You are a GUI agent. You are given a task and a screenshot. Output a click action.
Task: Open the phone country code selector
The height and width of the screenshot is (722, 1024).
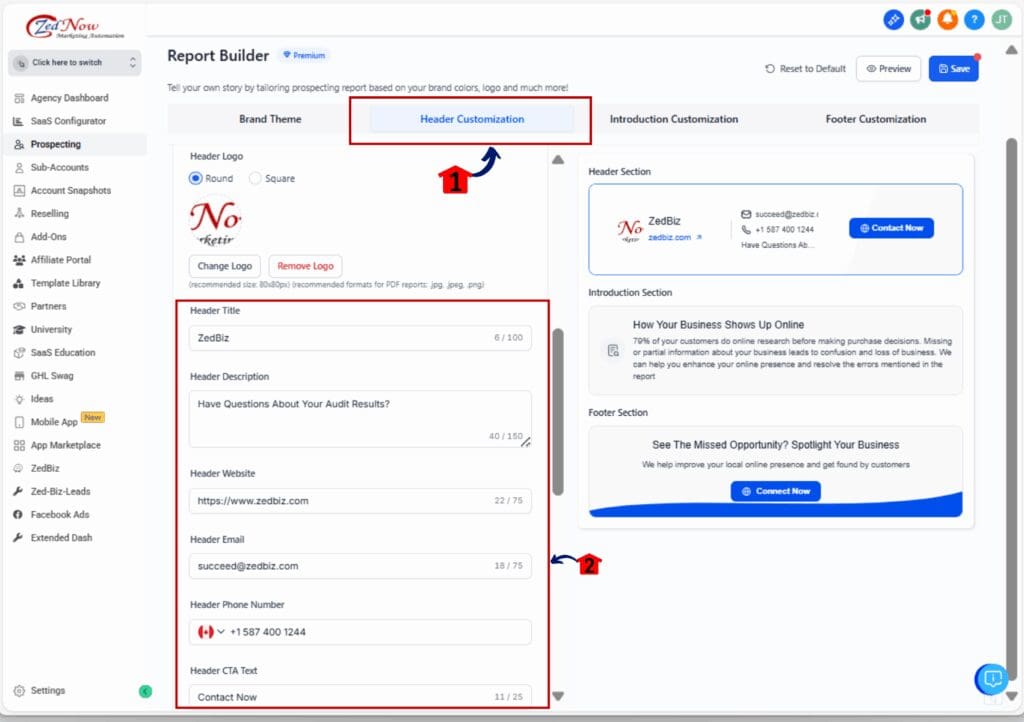click(x=214, y=632)
